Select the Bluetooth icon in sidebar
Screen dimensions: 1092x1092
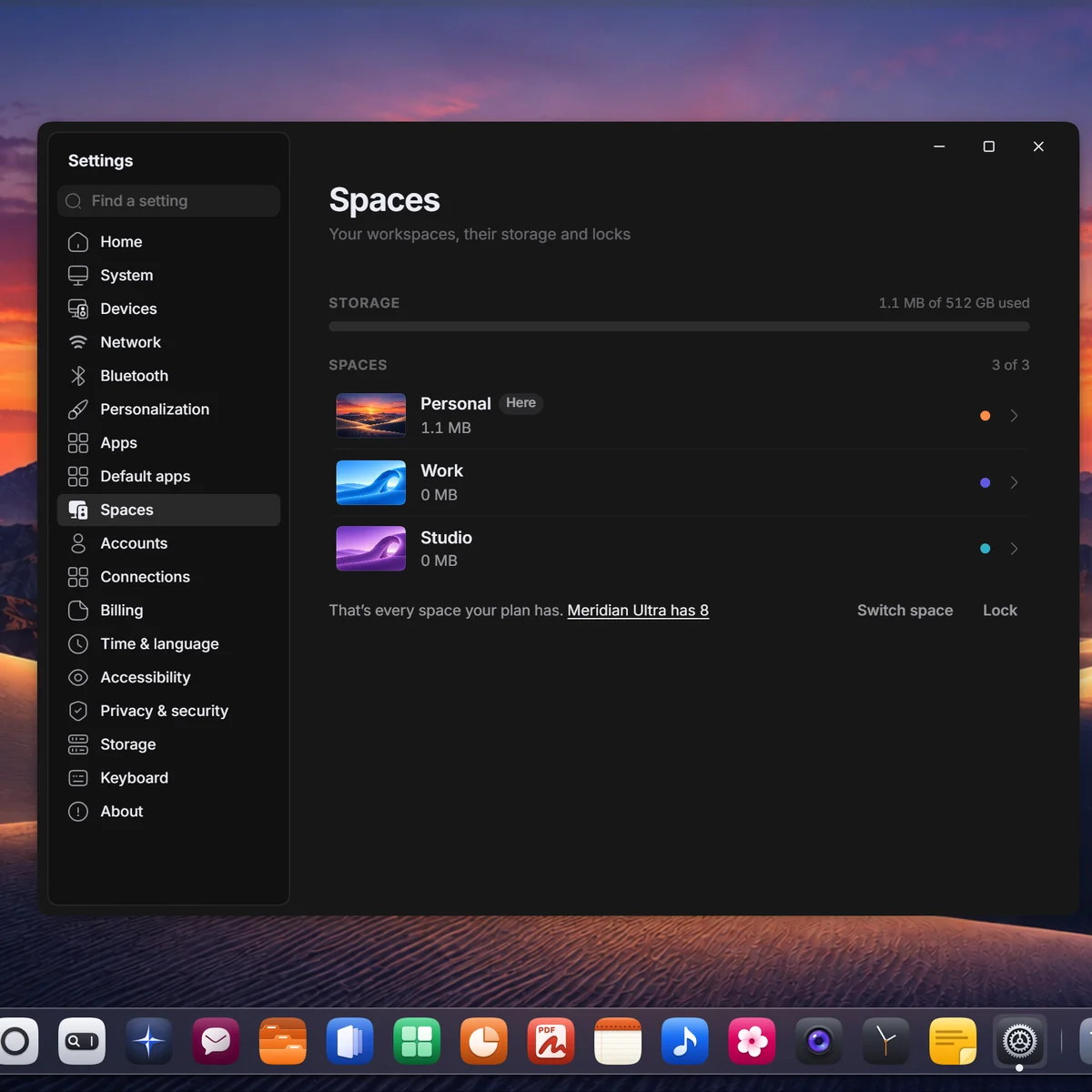click(x=78, y=376)
